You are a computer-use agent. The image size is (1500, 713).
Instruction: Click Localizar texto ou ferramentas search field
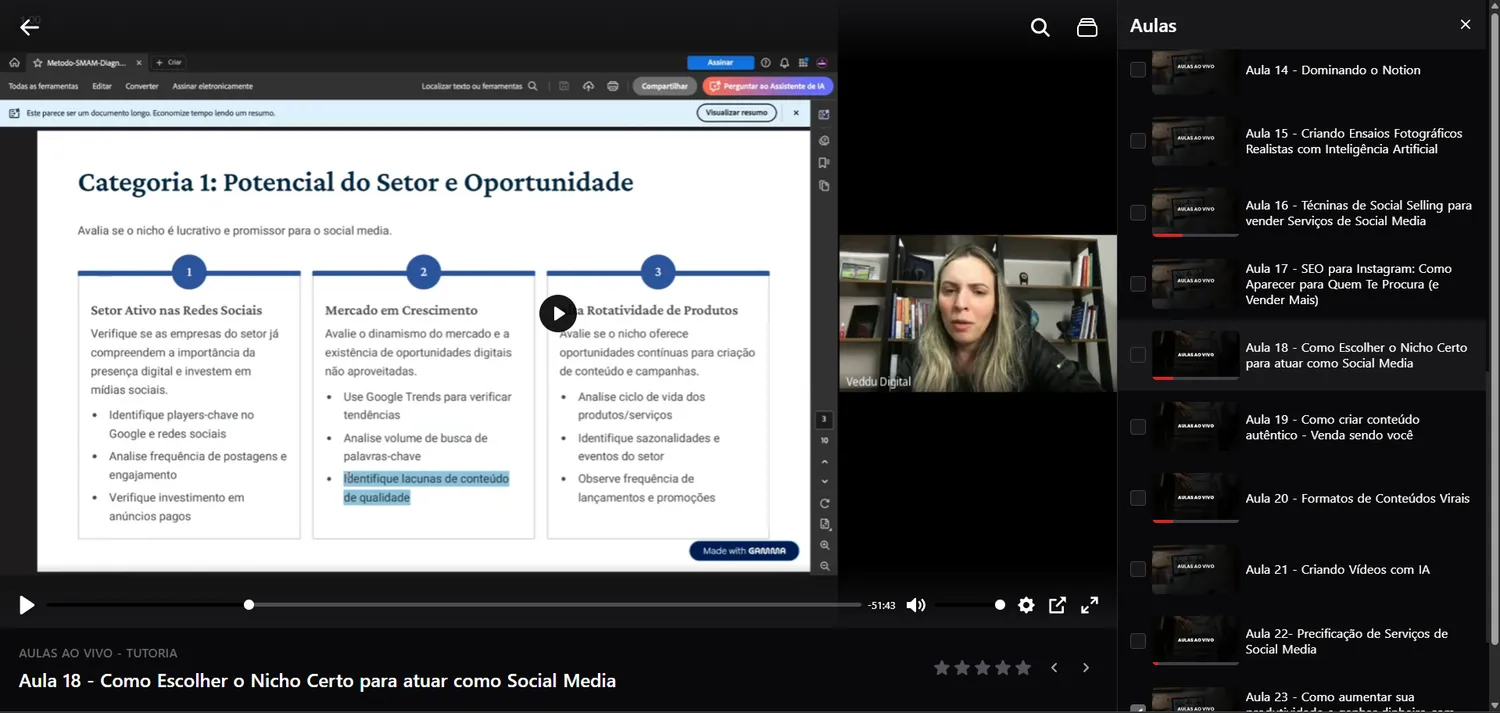[480, 86]
